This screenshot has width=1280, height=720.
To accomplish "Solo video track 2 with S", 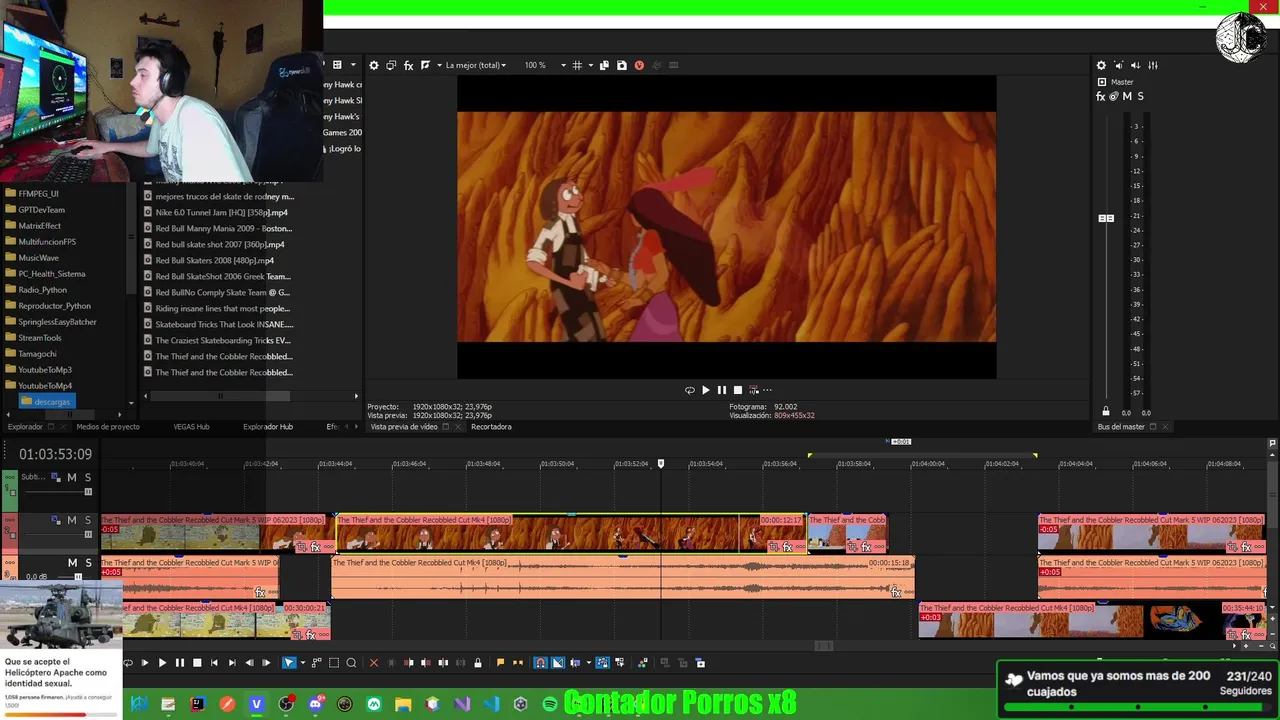I will coord(87,521).
